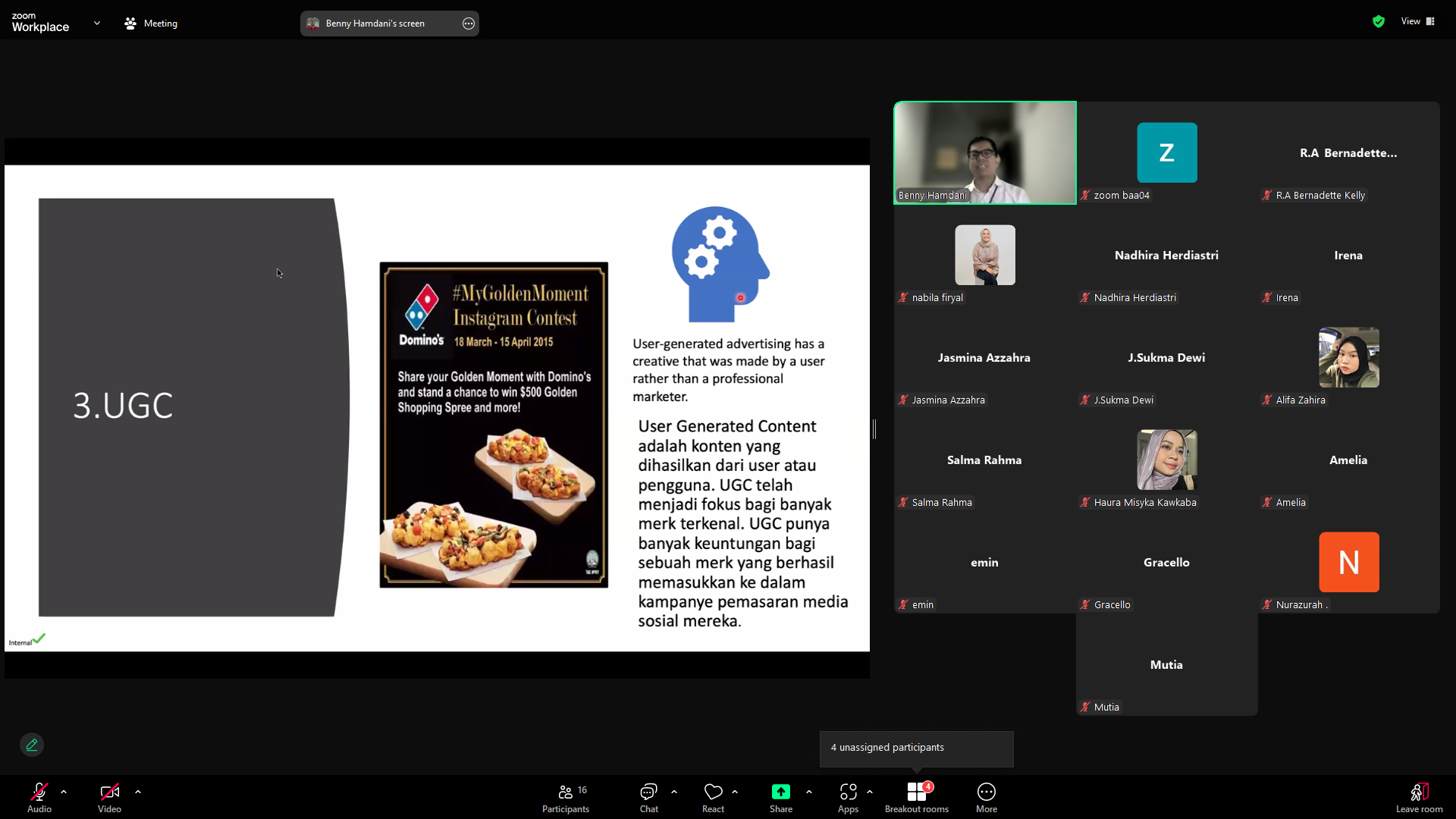Click muted mic icon beside Jasmina Azzahra
The height and width of the screenshot is (819, 1456).
(x=903, y=400)
